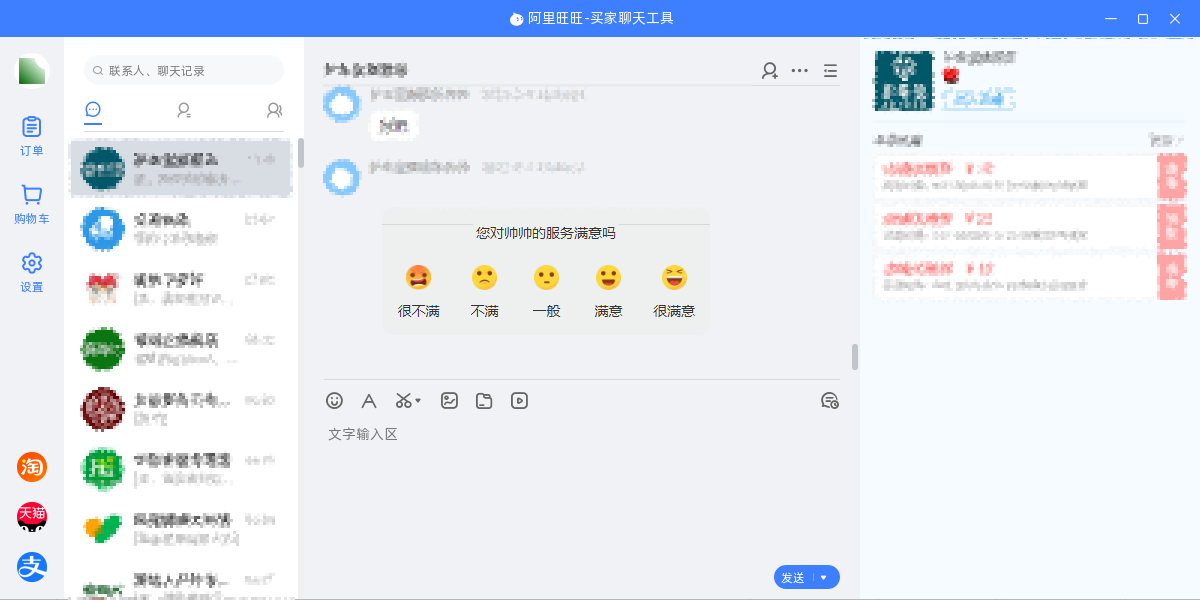1200x600 pixels.
Task: Expand the screenshot options dropdown arrow
Action: click(418, 401)
